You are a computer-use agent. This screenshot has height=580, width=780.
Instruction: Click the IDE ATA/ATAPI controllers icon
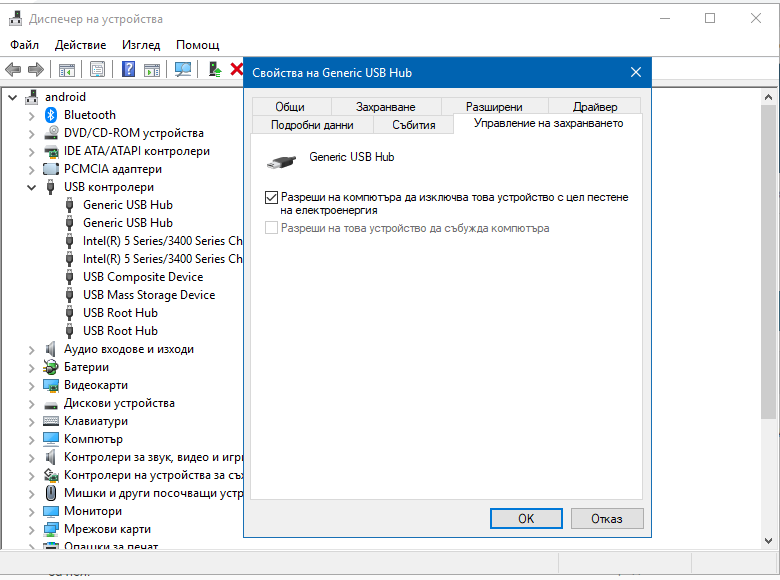(x=51, y=151)
